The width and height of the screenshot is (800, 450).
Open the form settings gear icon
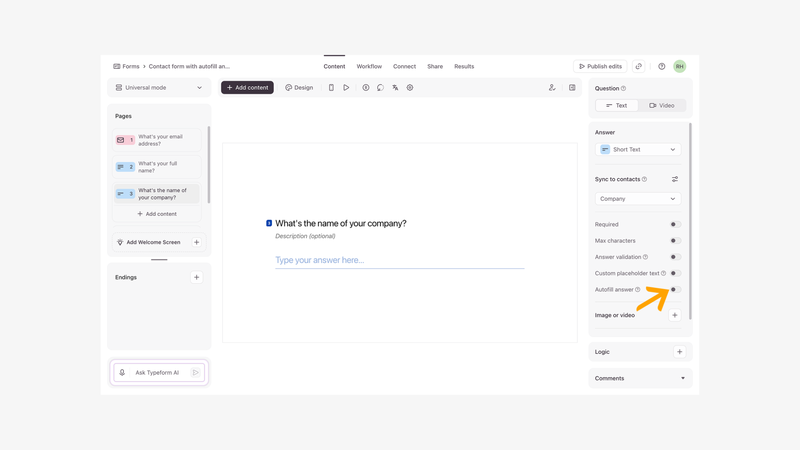[410, 88]
